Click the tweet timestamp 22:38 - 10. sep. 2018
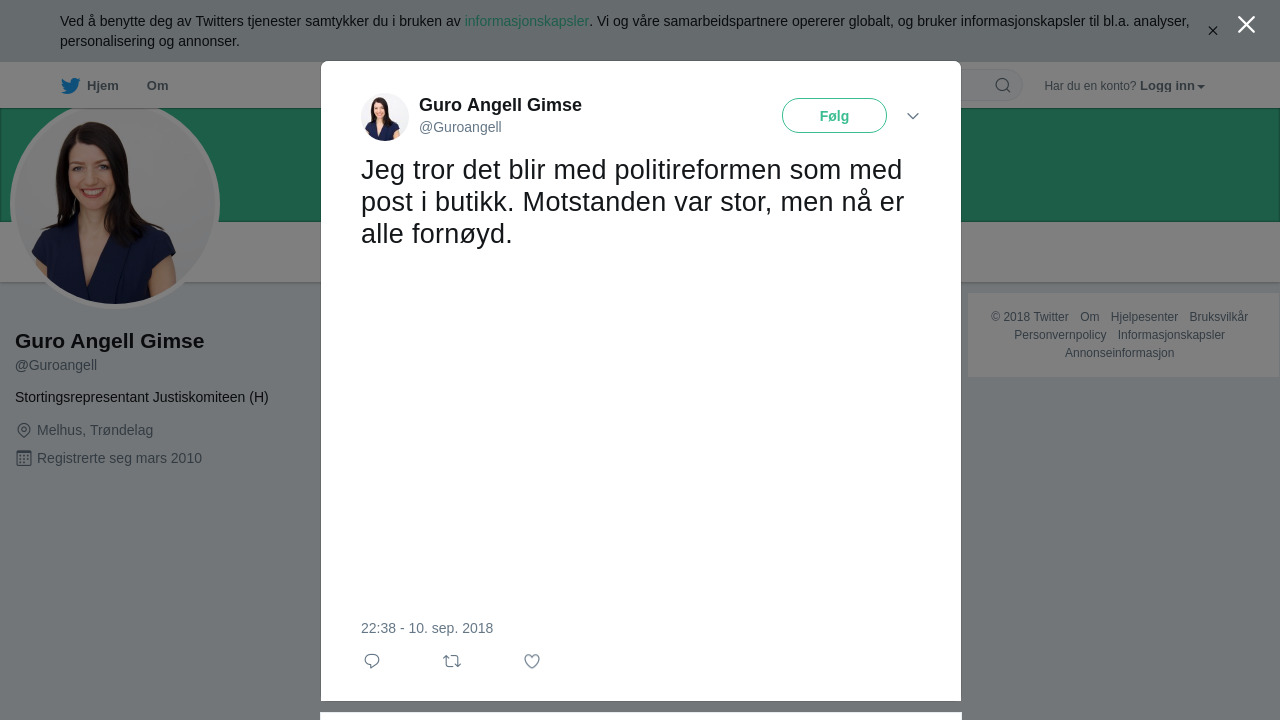 427,628
